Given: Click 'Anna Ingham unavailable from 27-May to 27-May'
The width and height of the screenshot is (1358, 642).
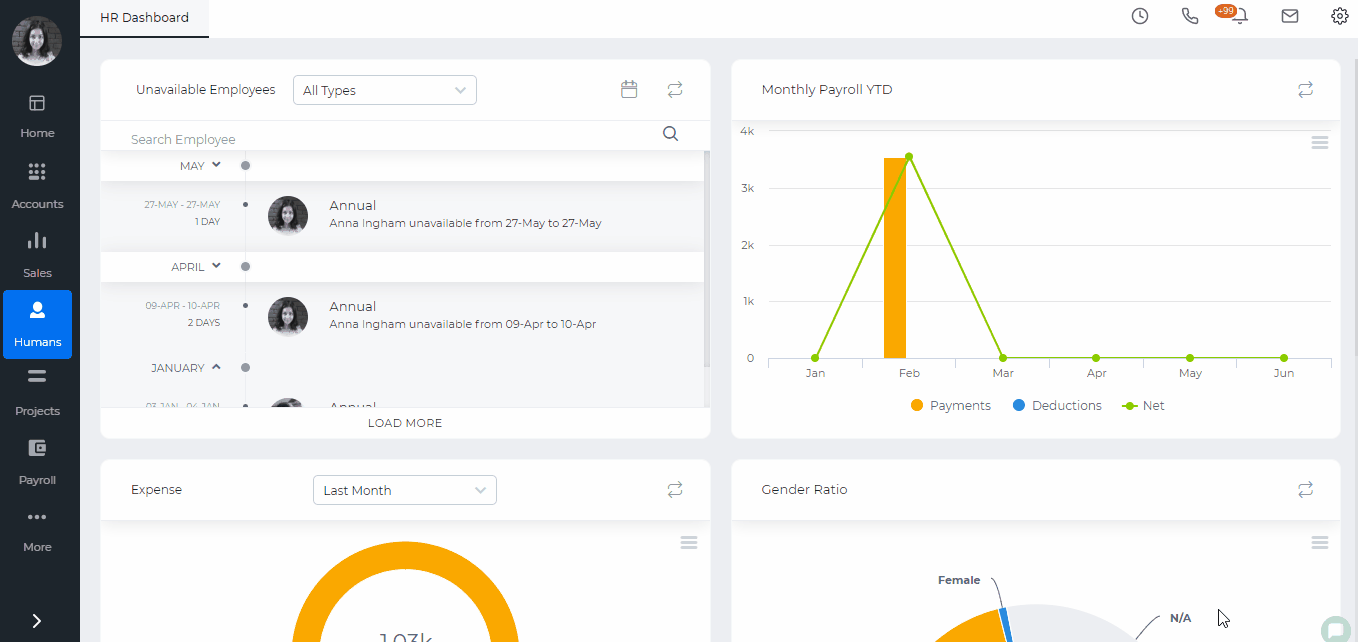Looking at the screenshot, I should coord(465,223).
